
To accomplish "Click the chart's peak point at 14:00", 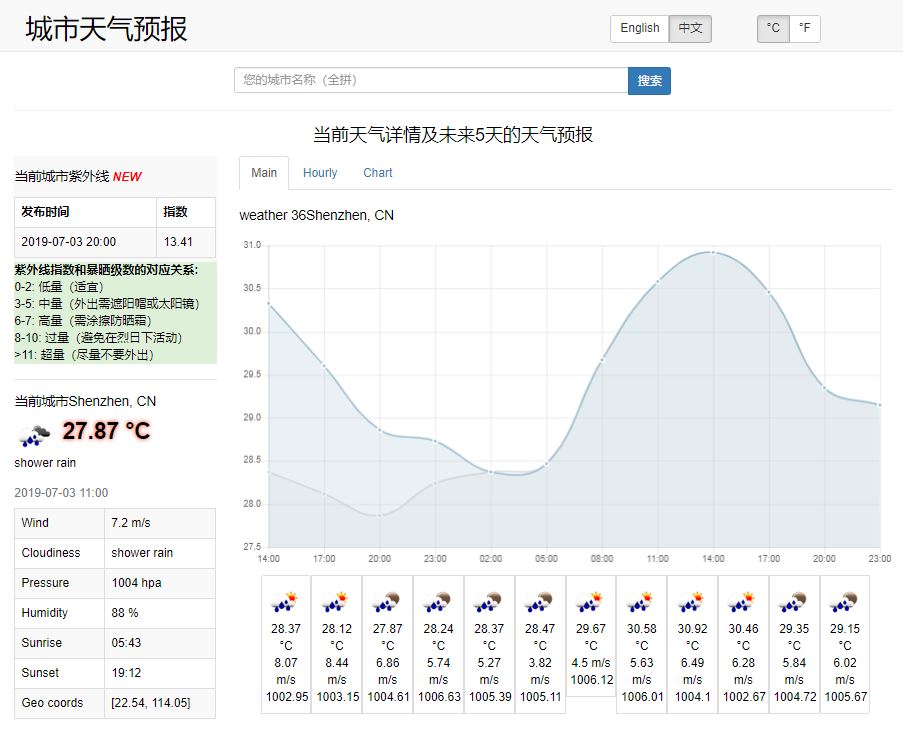I will 712,252.
